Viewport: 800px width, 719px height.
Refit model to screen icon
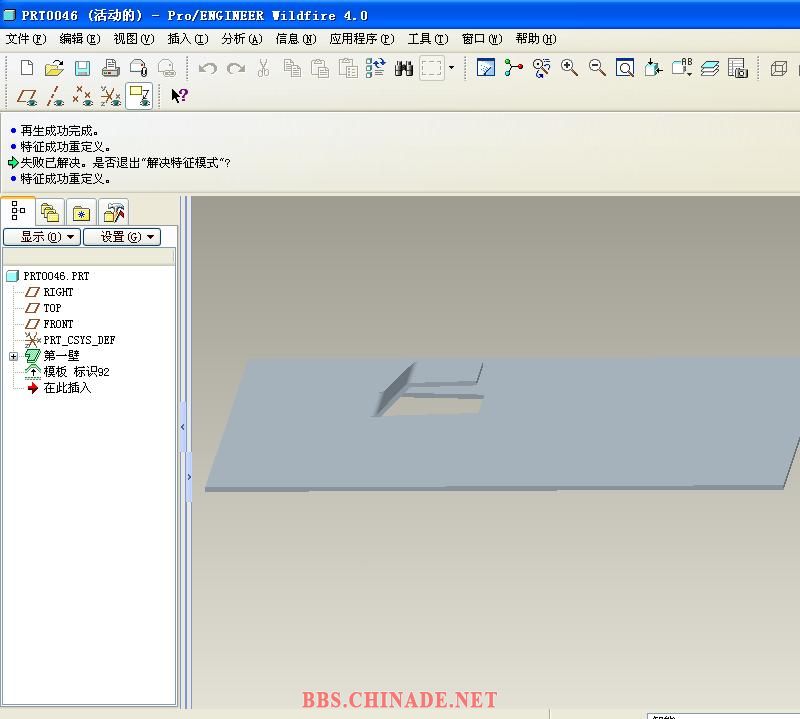coord(625,68)
